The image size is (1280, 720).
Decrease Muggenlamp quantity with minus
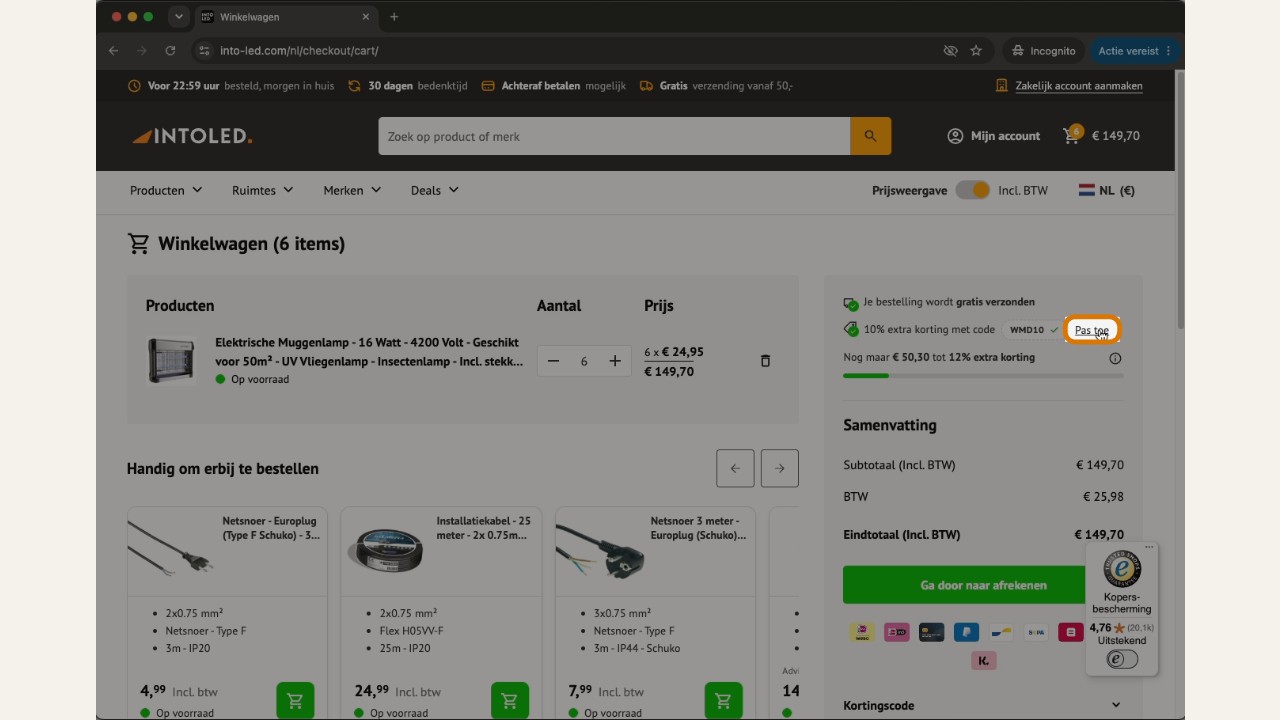(x=553, y=361)
